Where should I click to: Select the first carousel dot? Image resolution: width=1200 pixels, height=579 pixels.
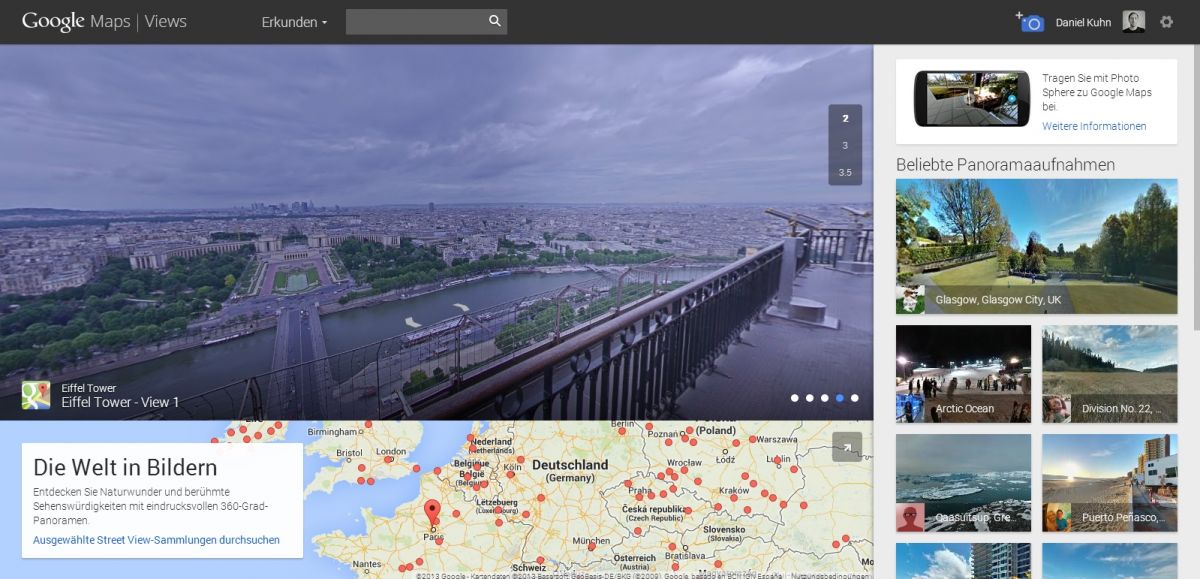click(795, 398)
